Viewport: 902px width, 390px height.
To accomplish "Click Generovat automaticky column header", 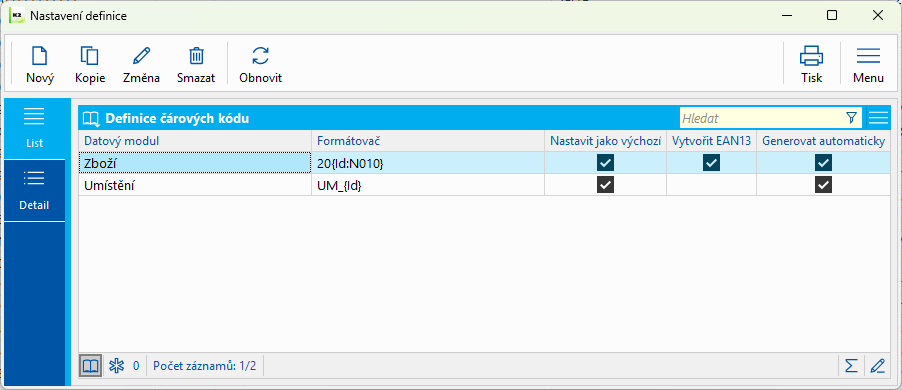I will pos(823,141).
